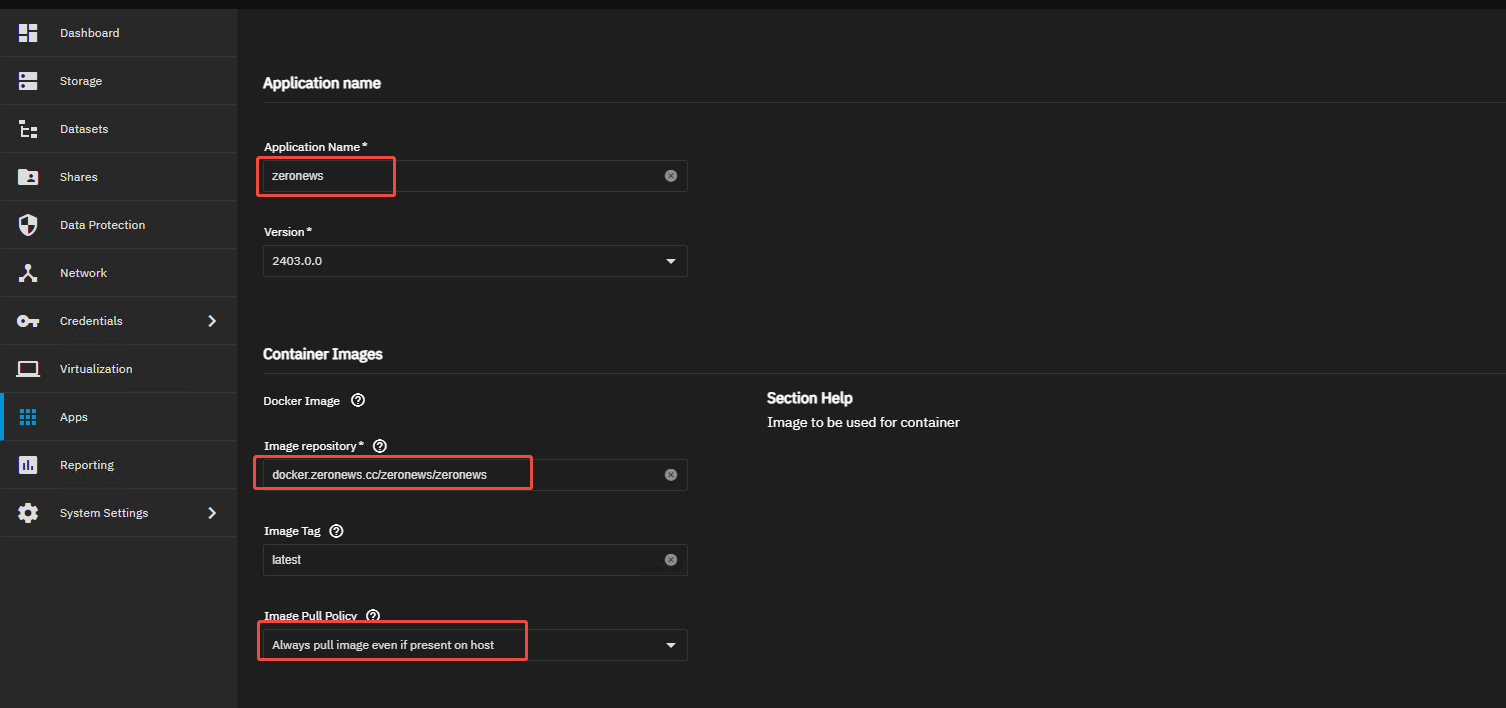Open help tooltip next to Image repository

coord(379,446)
